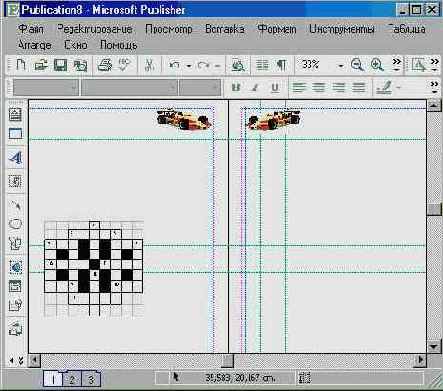The height and width of the screenshot is (391, 443).
Task: Go to page 3 in the page navigator
Action: pyautogui.click(x=90, y=379)
